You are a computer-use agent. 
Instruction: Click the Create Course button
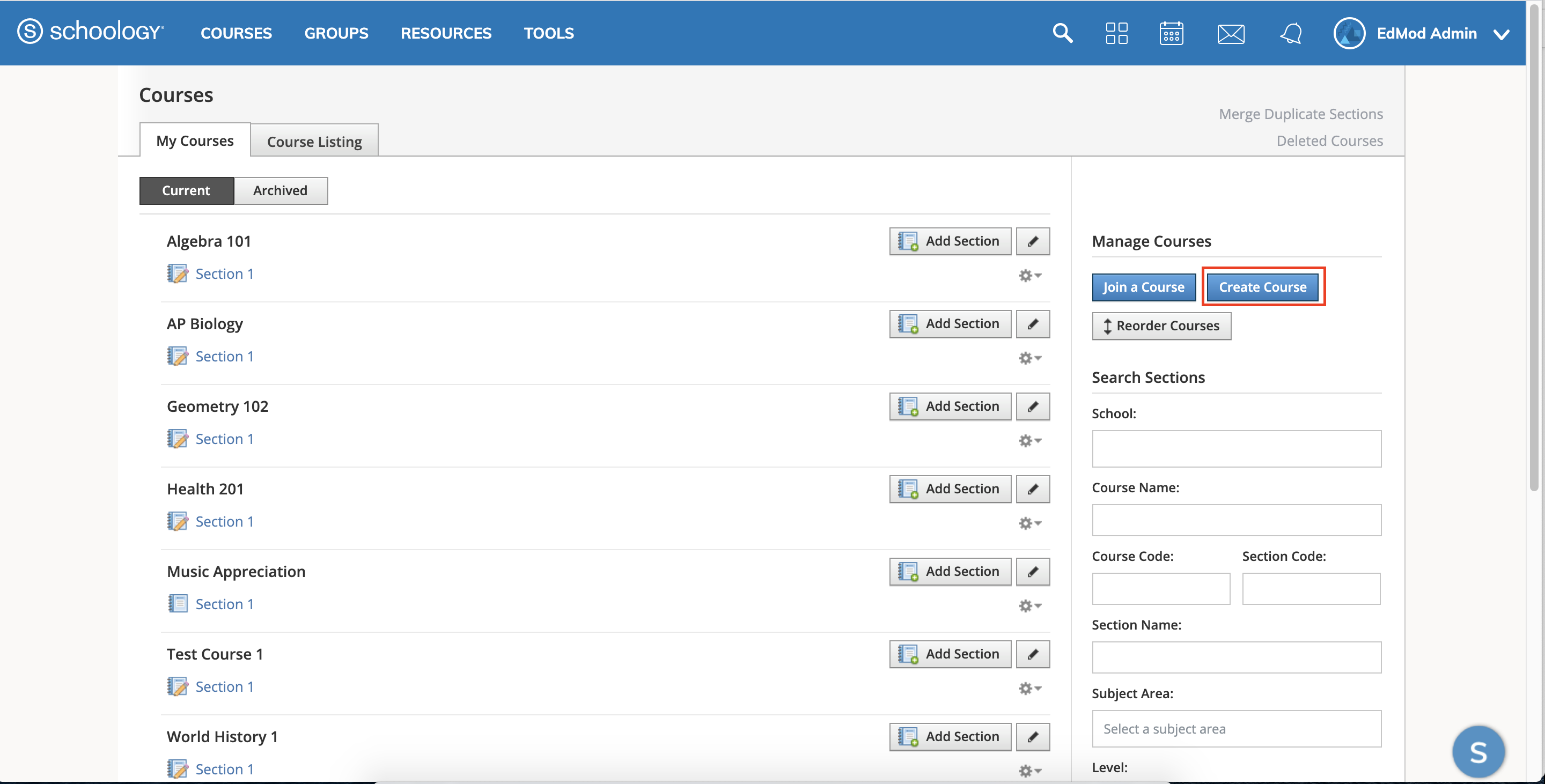coord(1262,287)
